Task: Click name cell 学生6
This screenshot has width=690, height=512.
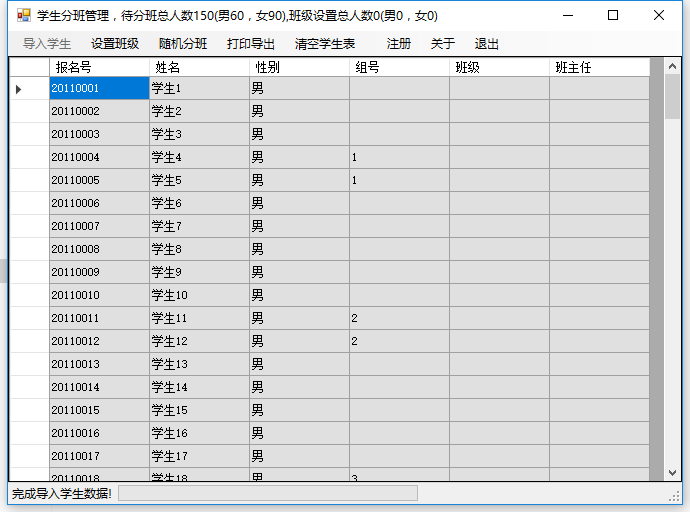Action: pyautogui.click(x=199, y=203)
